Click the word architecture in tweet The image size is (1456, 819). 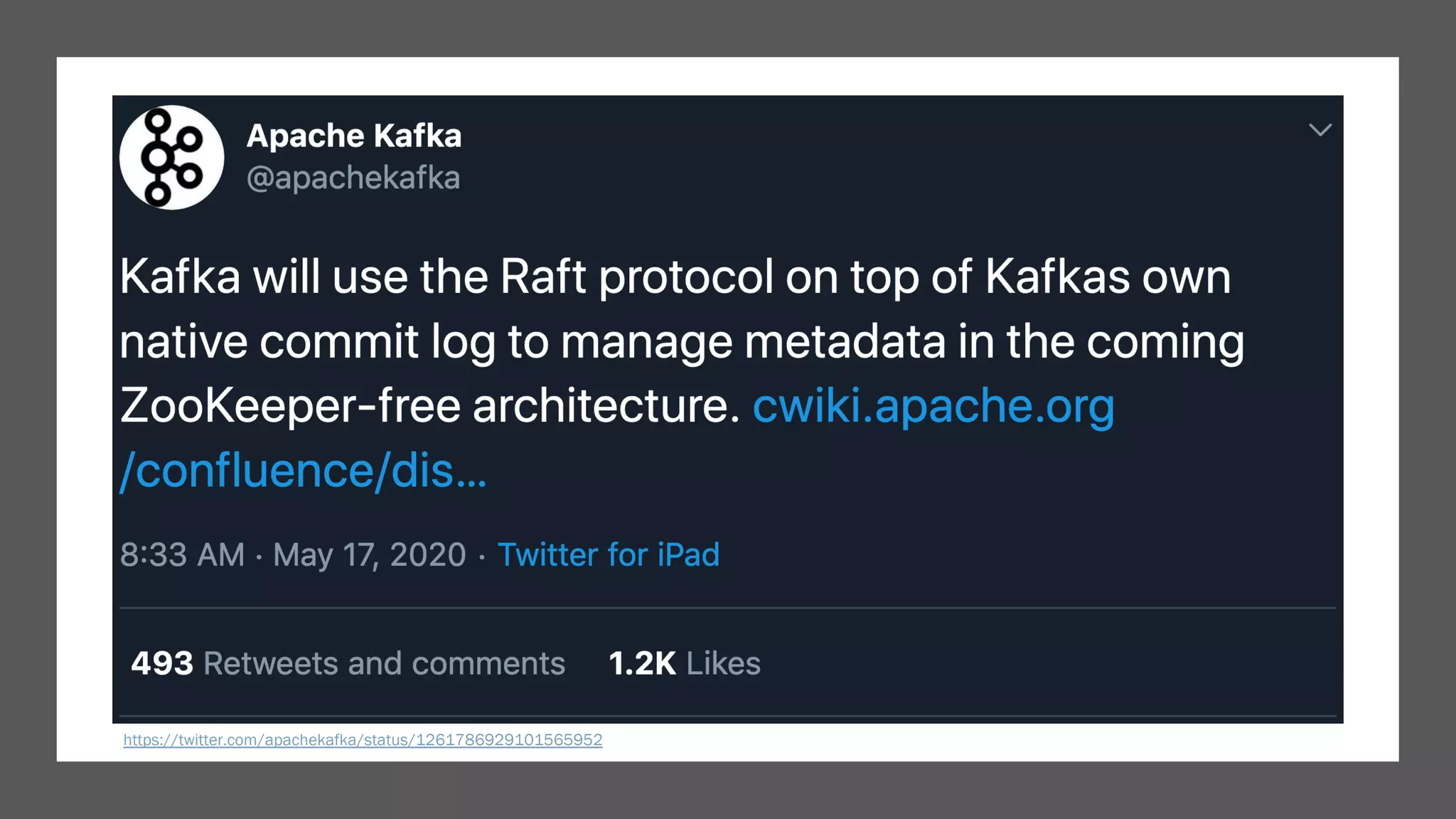coord(606,406)
